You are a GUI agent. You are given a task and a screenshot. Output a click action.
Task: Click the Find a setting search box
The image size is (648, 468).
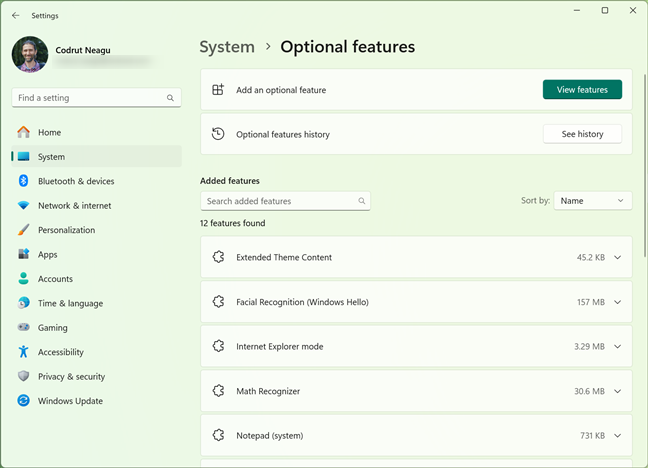tap(96, 98)
